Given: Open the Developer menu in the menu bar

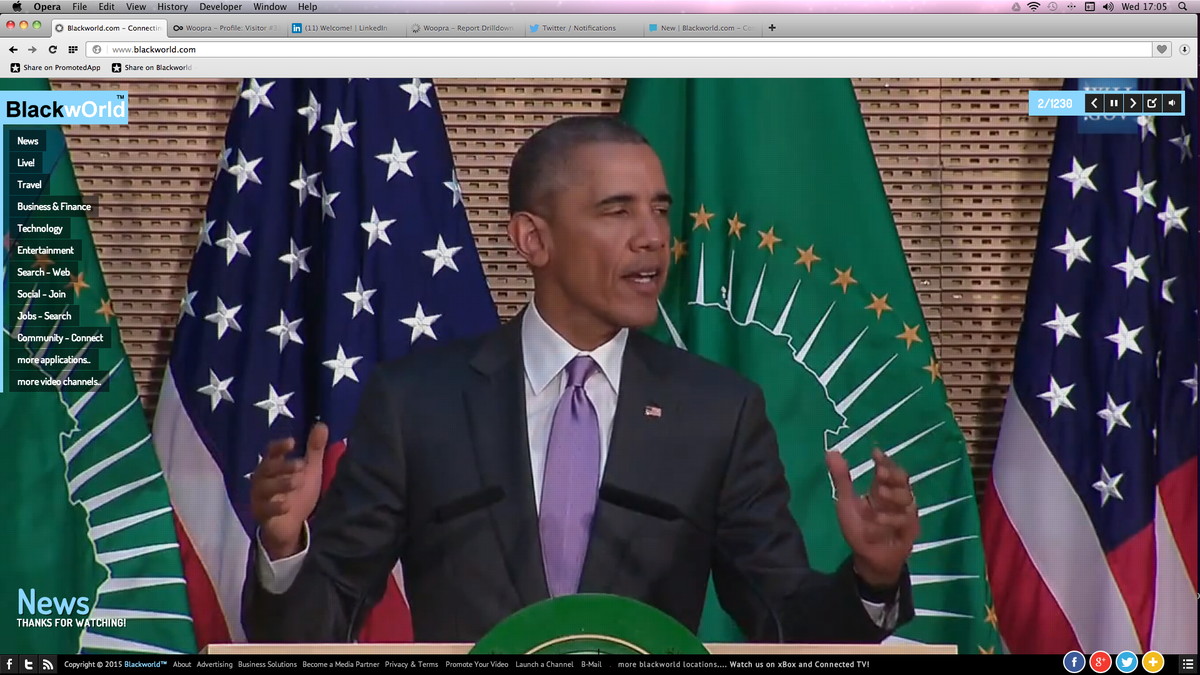Looking at the screenshot, I should click(x=219, y=6).
